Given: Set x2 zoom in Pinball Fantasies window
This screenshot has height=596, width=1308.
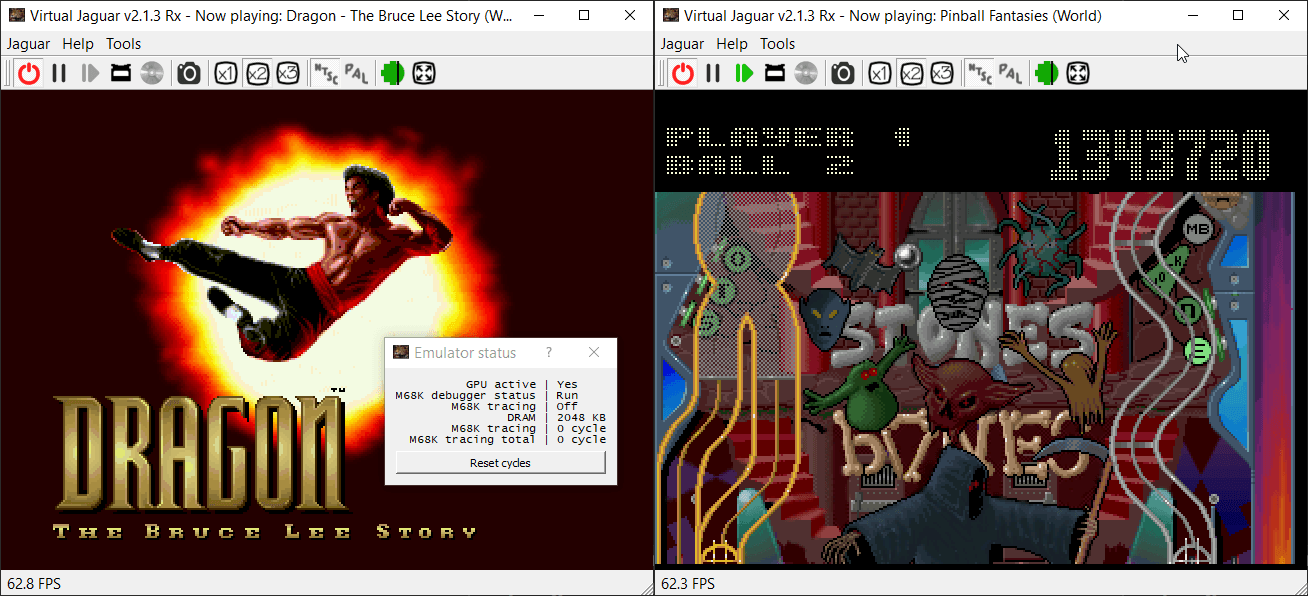Looking at the screenshot, I should coord(911,73).
